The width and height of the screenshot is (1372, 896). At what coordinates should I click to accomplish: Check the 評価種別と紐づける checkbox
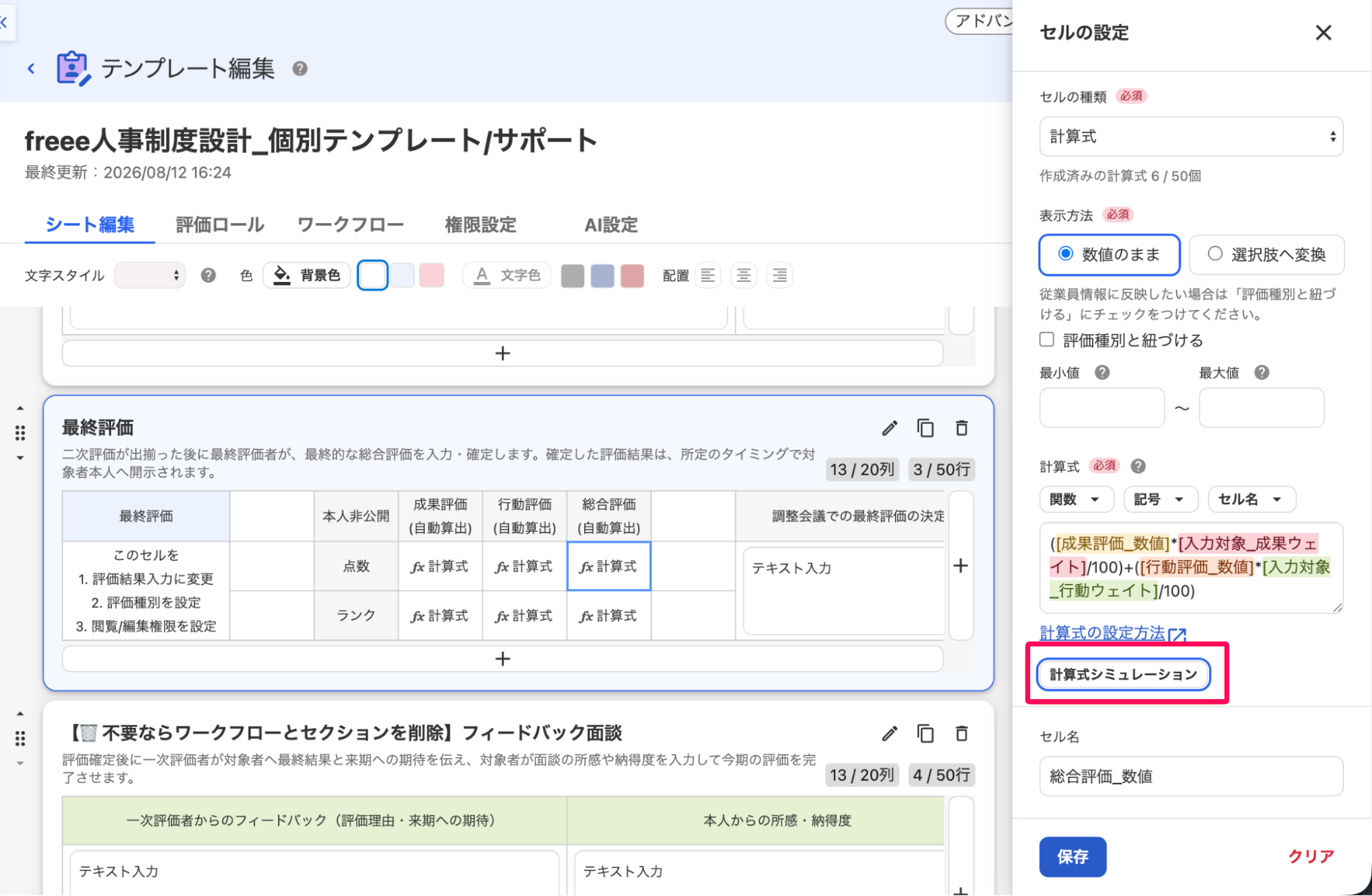point(1047,340)
